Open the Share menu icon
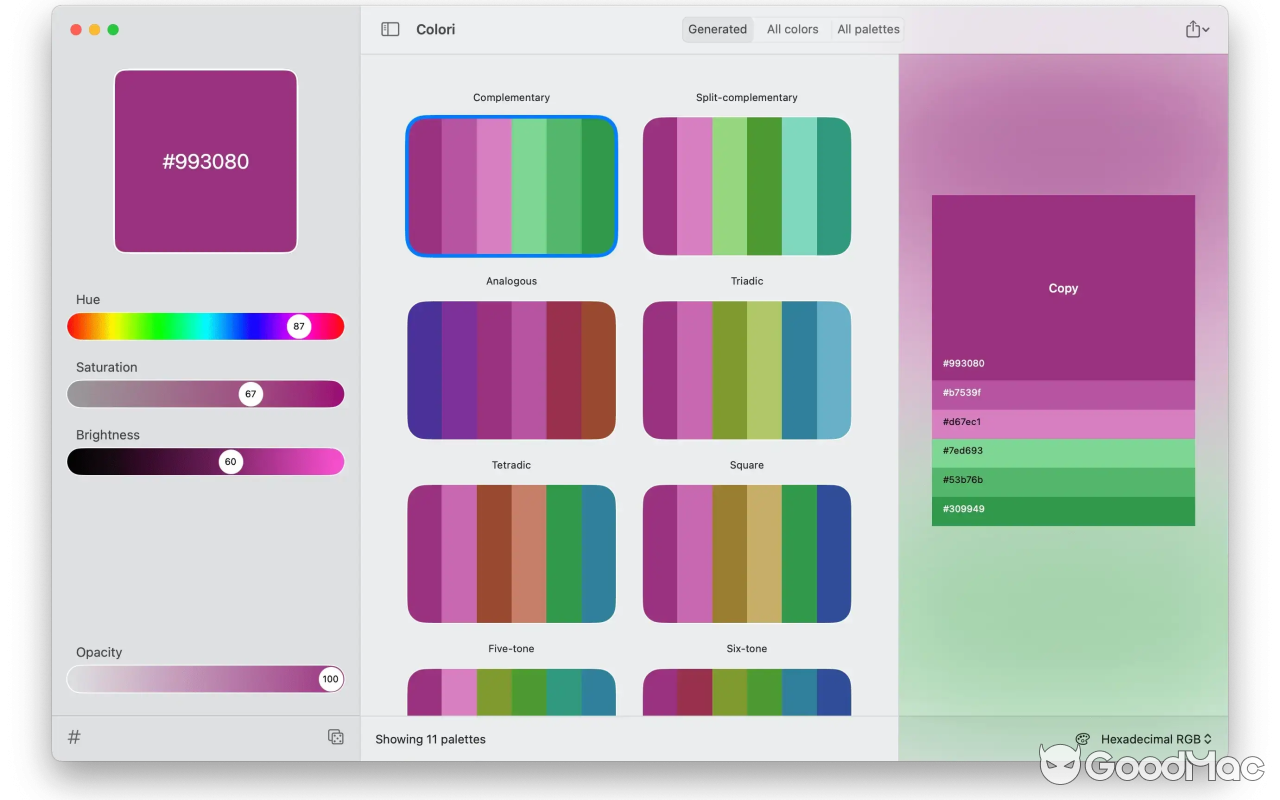1280x800 pixels. pos(1192,29)
